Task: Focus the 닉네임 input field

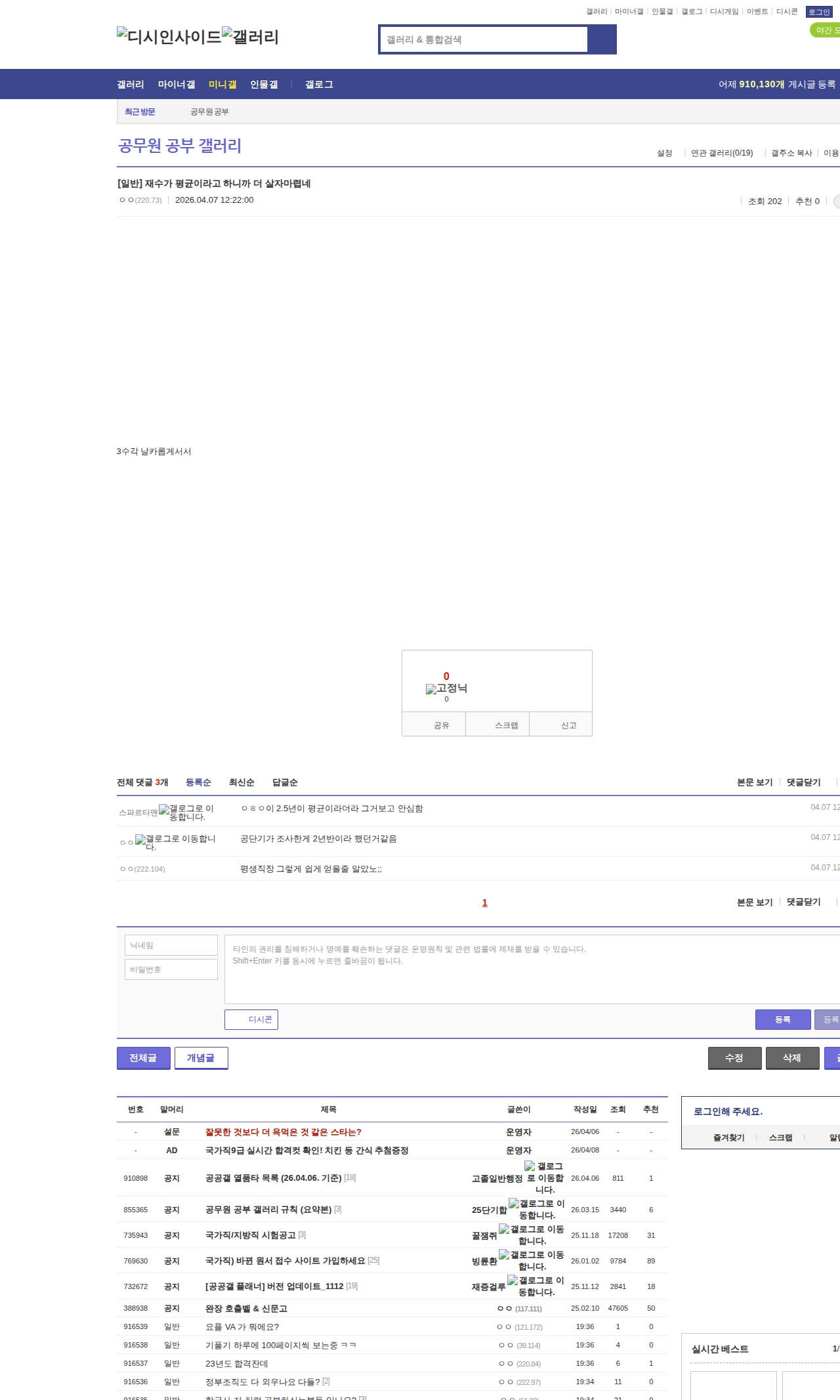Action: pos(171,945)
